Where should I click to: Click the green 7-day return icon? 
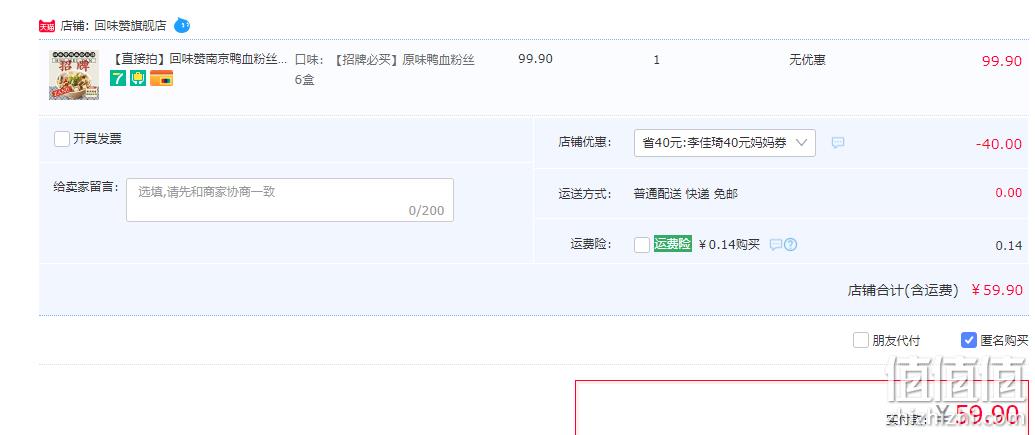(x=117, y=79)
